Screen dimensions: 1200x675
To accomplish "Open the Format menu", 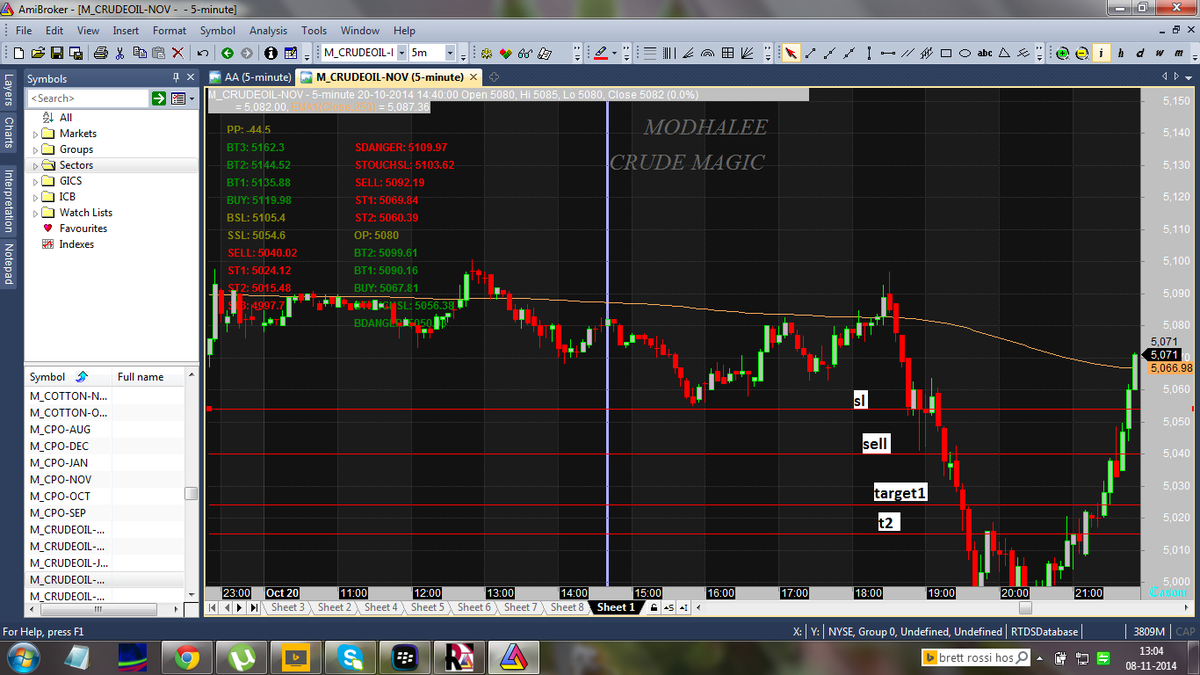I will (x=169, y=31).
